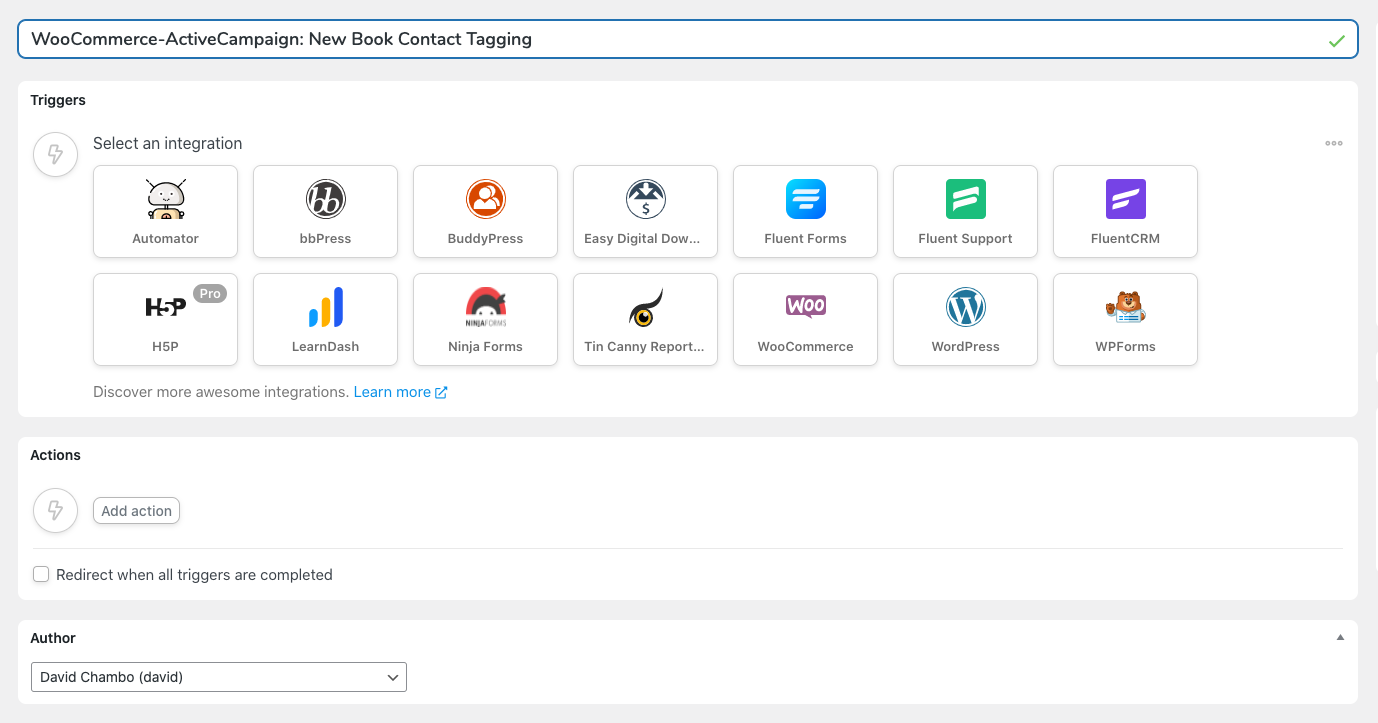The height and width of the screenshot is (723, 1378).
Task: Pick the FluentCRM integration
Action: (x=1125, y=212)
